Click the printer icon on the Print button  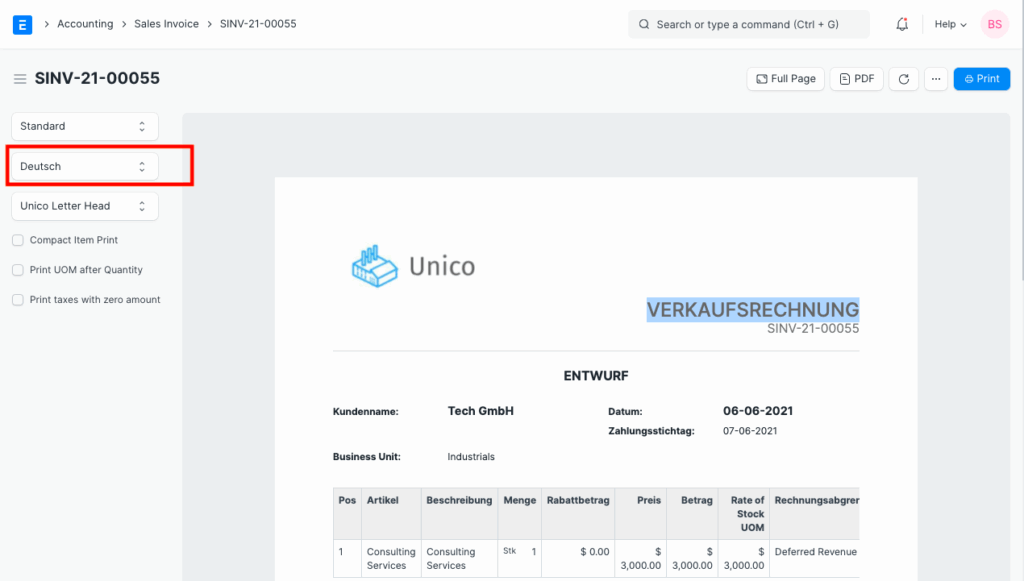click(x=967, y=78)
